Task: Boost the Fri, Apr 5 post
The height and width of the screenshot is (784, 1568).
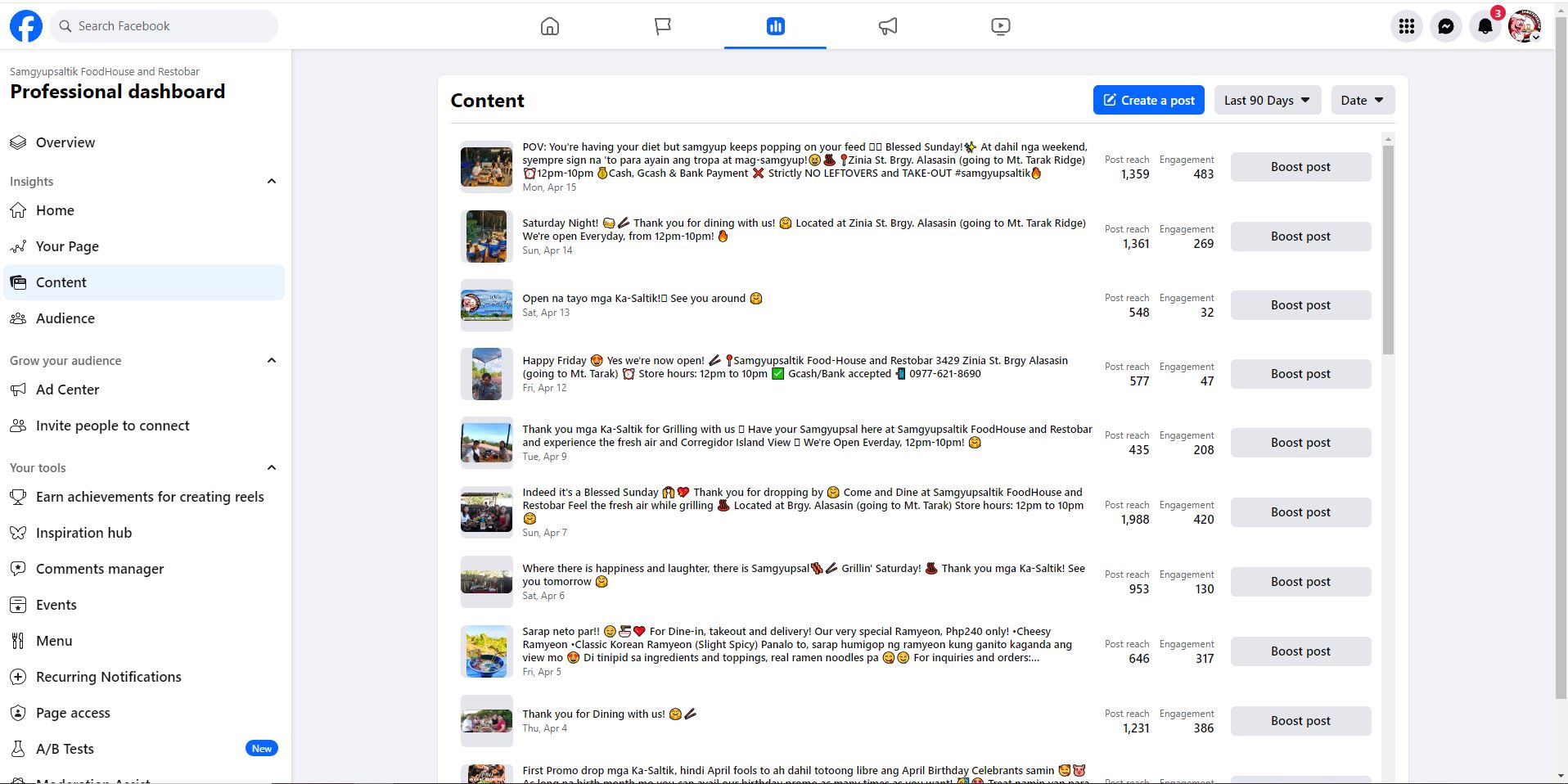Action: point(1301,651)
